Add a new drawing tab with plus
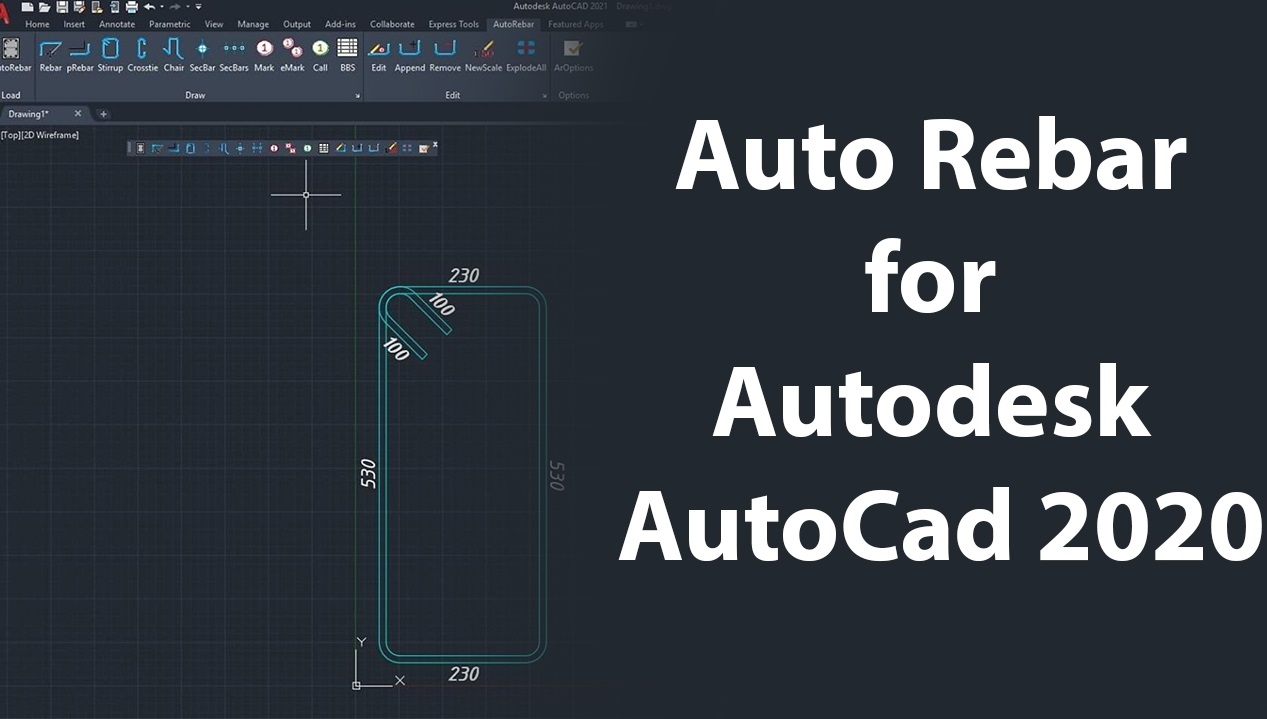1267x719 pixels. tap(103, 114)
